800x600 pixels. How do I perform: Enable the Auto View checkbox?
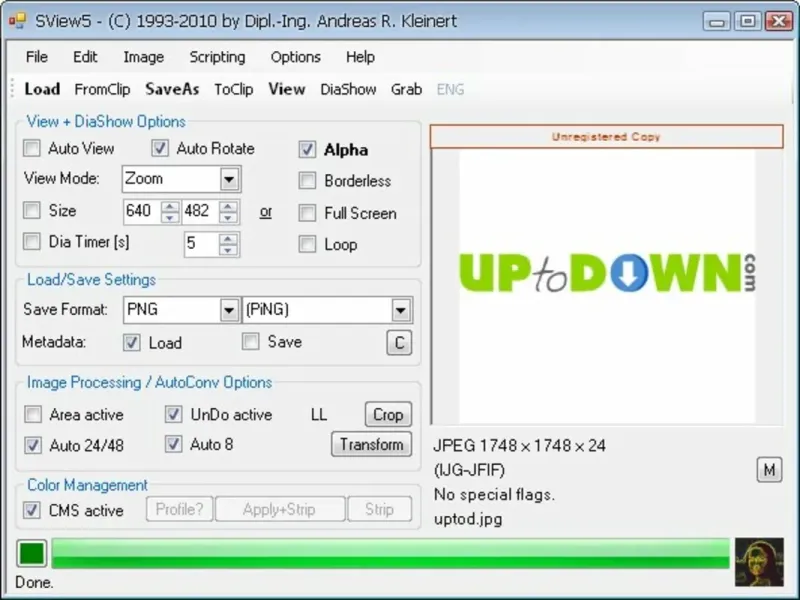point(32,148)
